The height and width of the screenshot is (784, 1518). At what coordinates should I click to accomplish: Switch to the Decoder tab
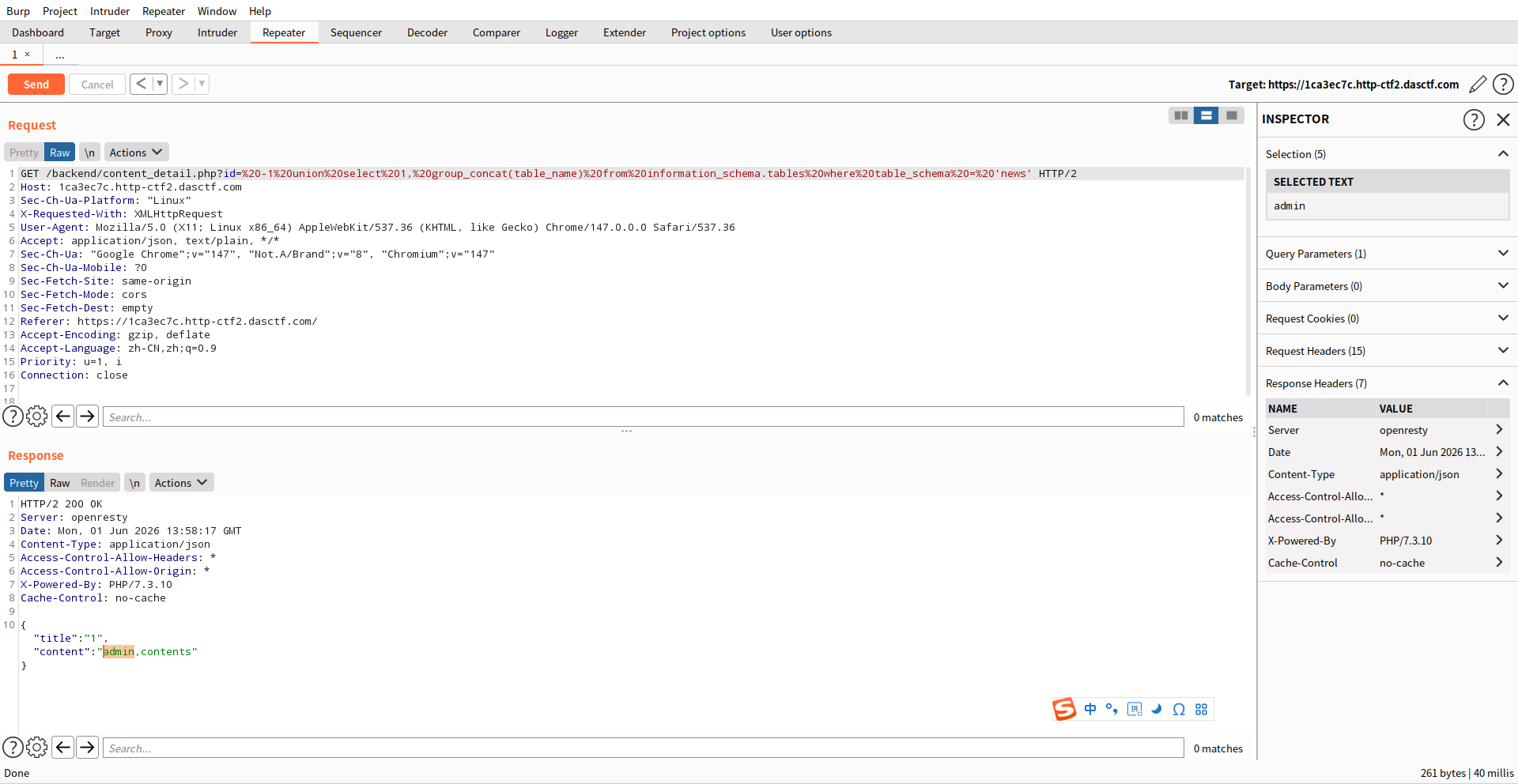pyautogui.click(x=427, y=32)
